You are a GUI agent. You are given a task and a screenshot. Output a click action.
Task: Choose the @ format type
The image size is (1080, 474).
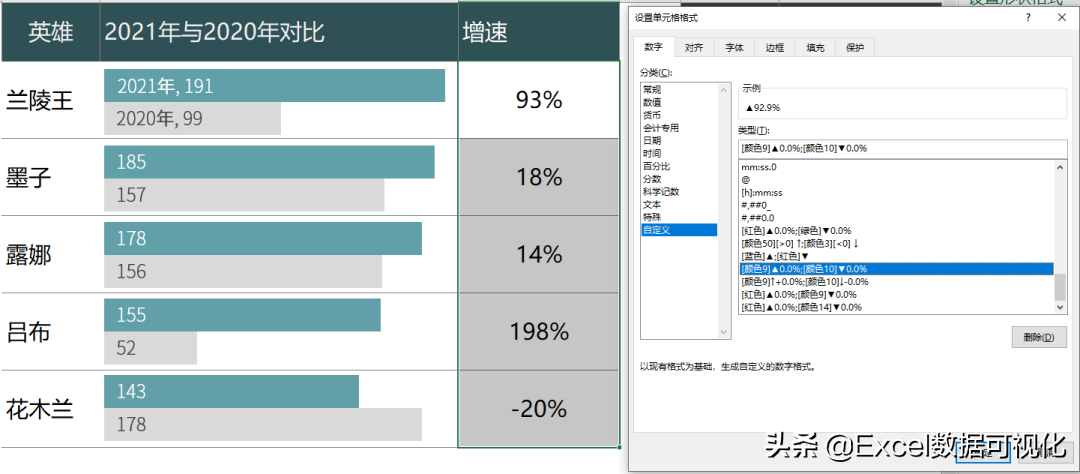point(896,180)
